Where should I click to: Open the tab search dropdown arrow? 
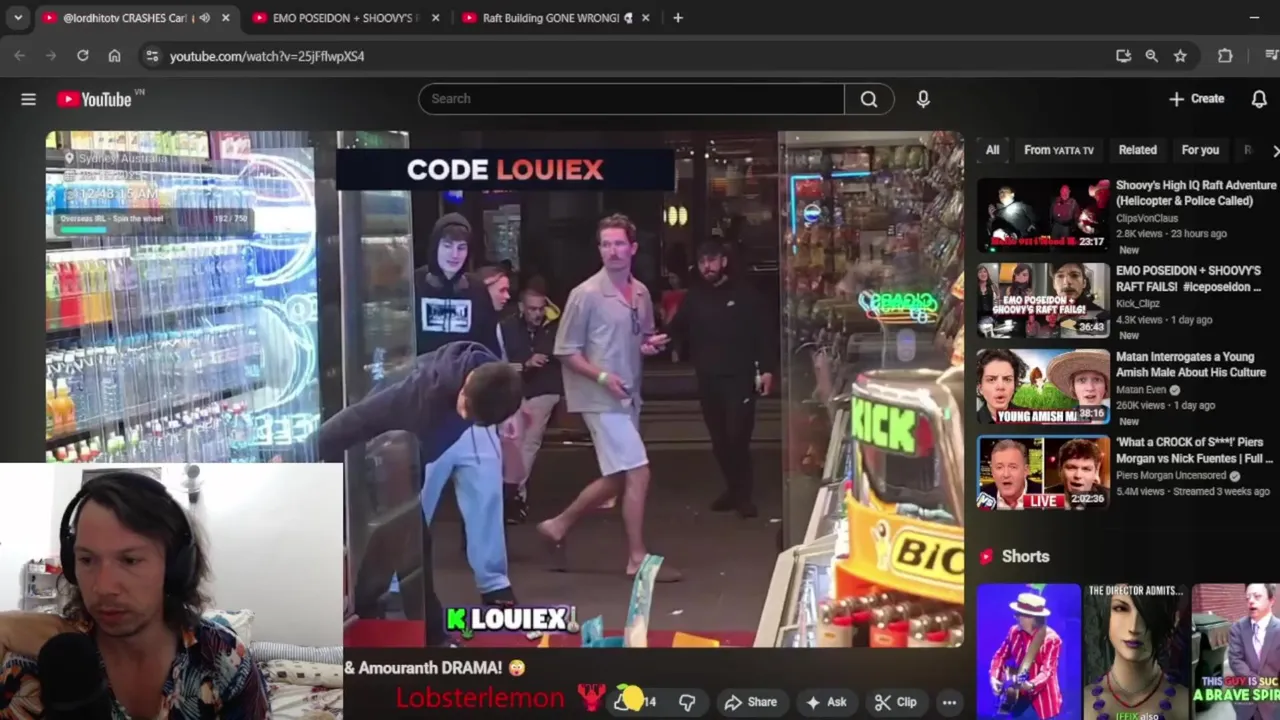coord(18,18)
